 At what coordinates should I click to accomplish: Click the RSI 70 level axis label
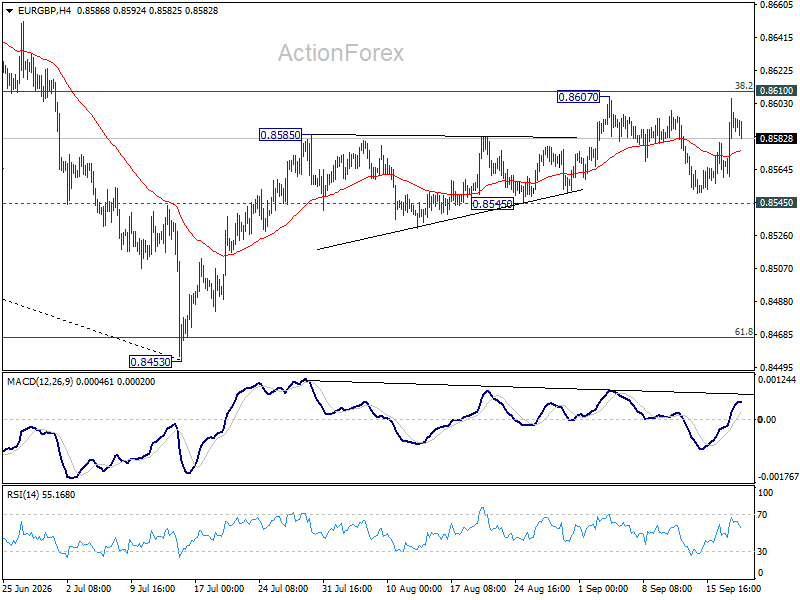click(x=762, y=515)
